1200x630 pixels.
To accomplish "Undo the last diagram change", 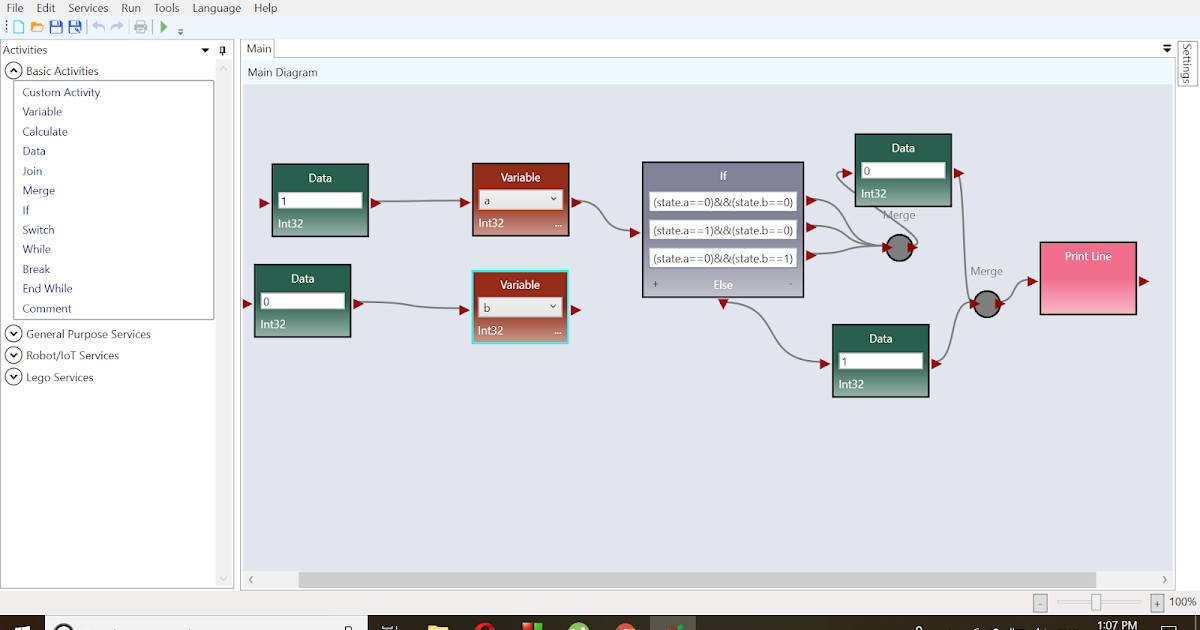I will pyautogui.click(x=97, y=27).
